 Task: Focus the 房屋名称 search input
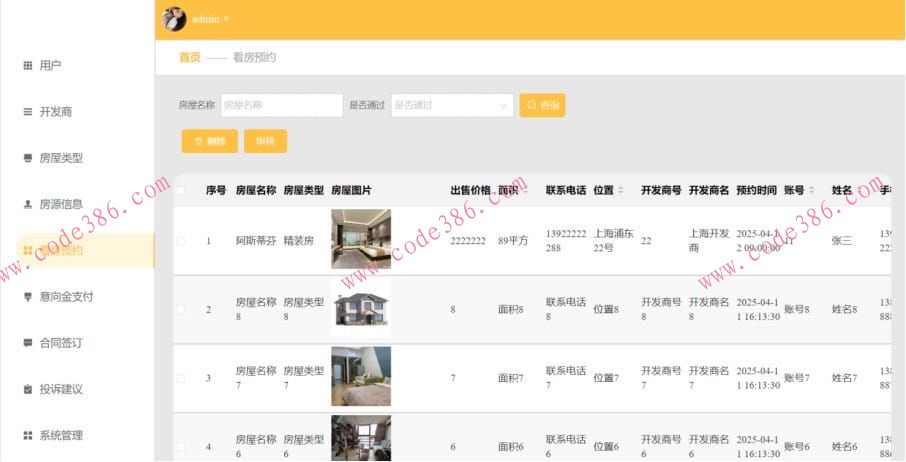tap(282, 105)
